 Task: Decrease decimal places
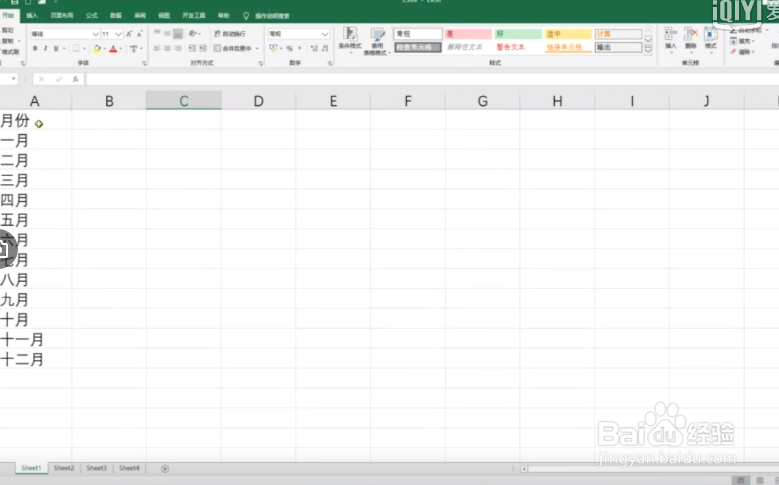click(324, 48)
